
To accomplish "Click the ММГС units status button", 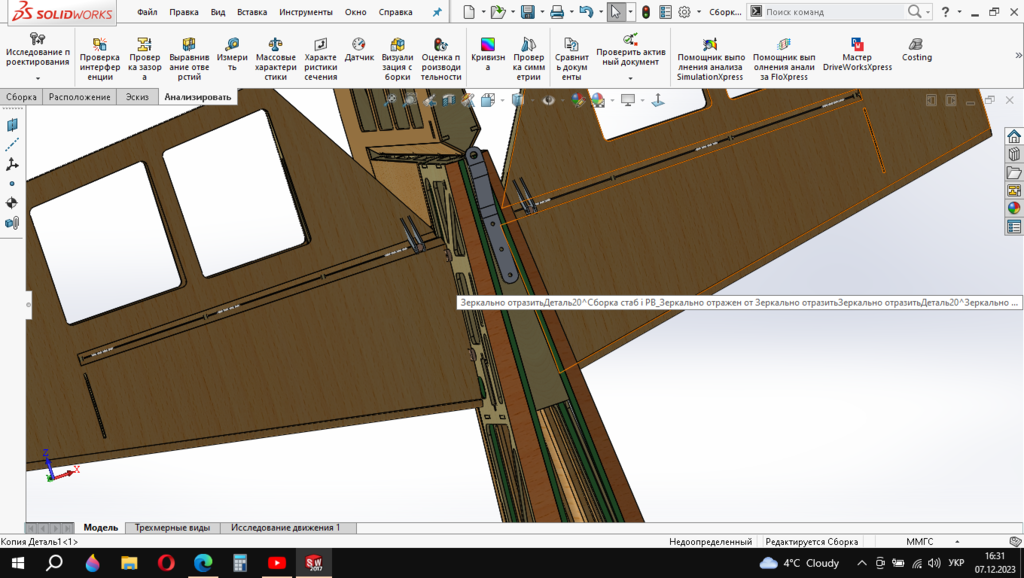I will point(919,541).
